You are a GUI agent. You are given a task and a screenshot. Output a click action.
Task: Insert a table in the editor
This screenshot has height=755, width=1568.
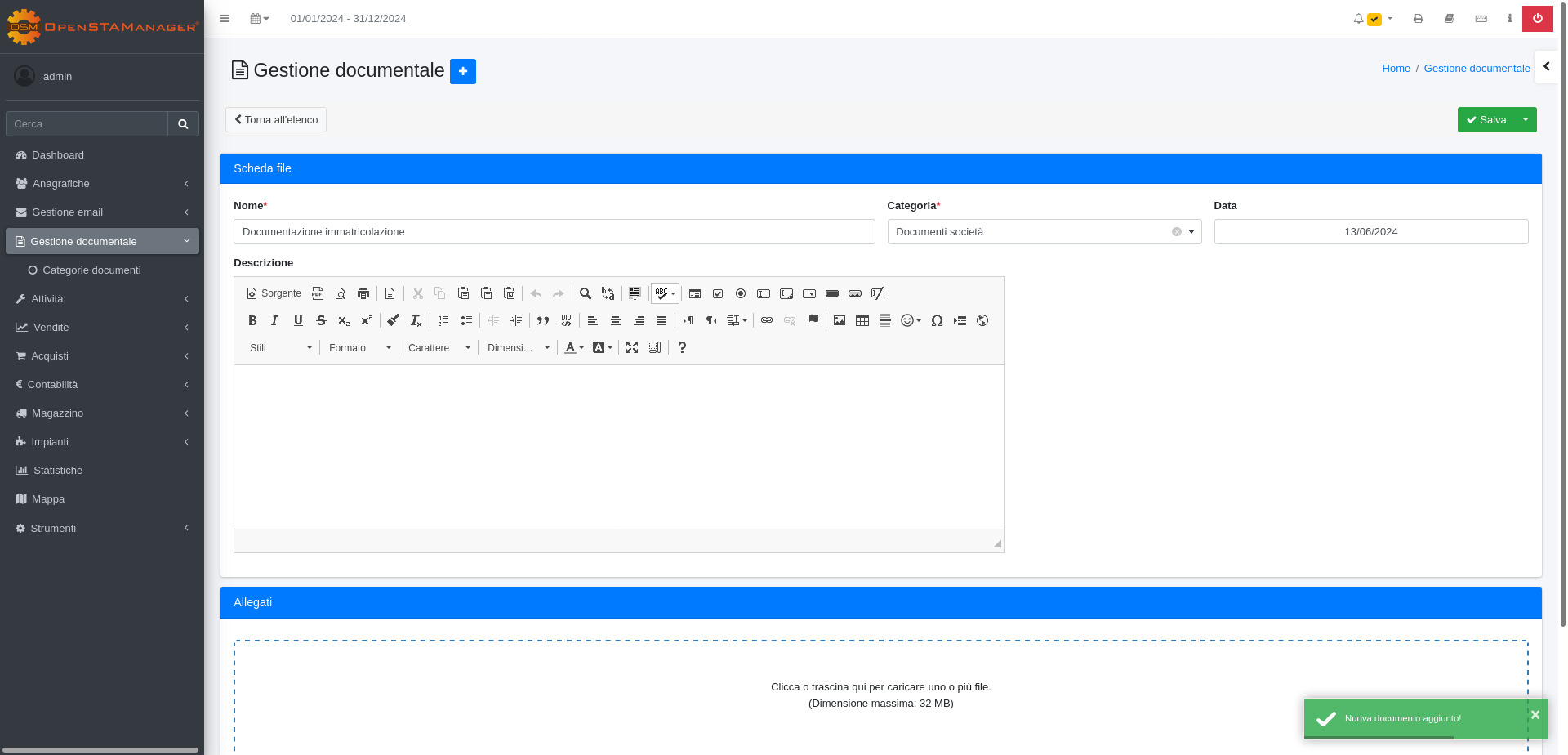pyautogui.click(x=862, y=320)
